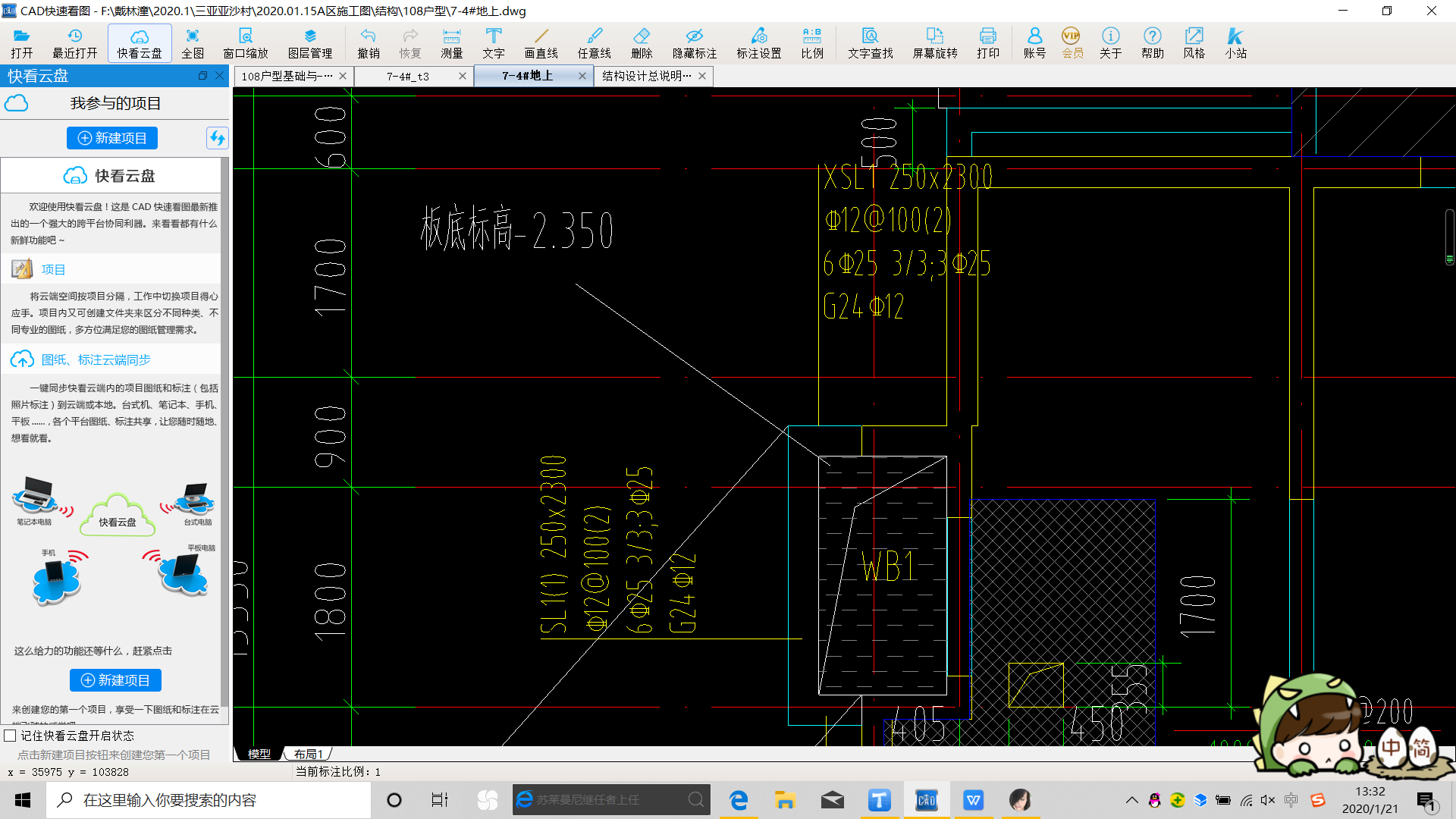Undock the 快看云盘 panel
1456x819 pixels.
[x=202, y=76]
